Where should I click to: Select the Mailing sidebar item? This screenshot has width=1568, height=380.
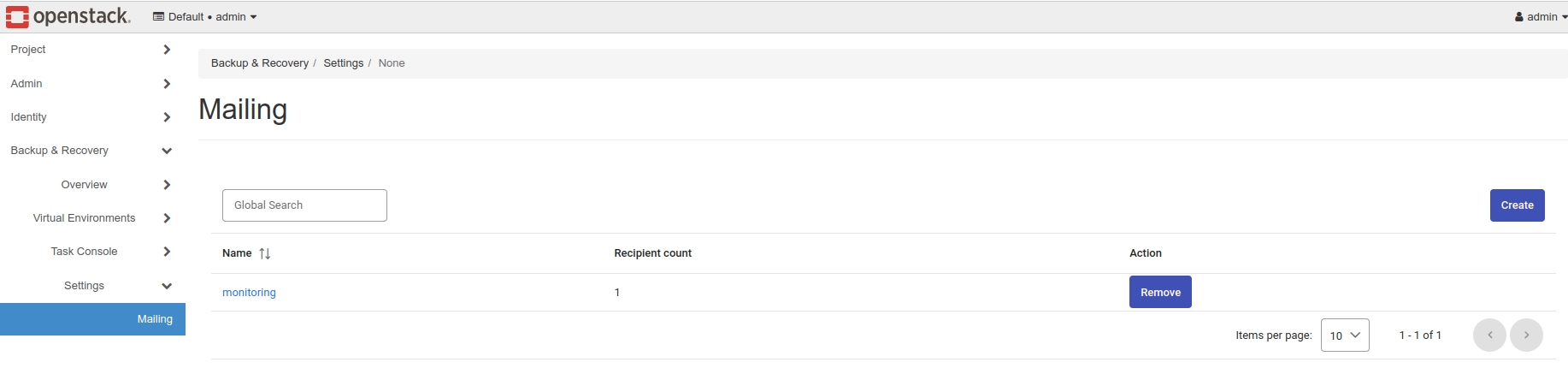tap(155, 319)
